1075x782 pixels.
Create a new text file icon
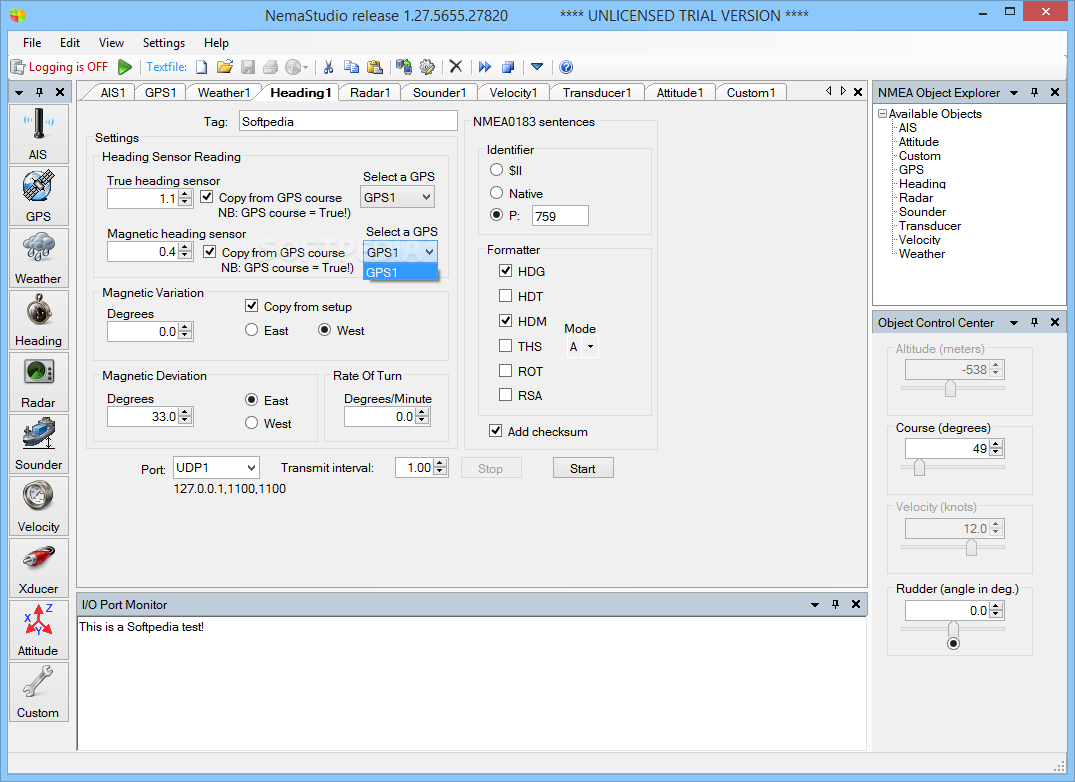[202, 66]
